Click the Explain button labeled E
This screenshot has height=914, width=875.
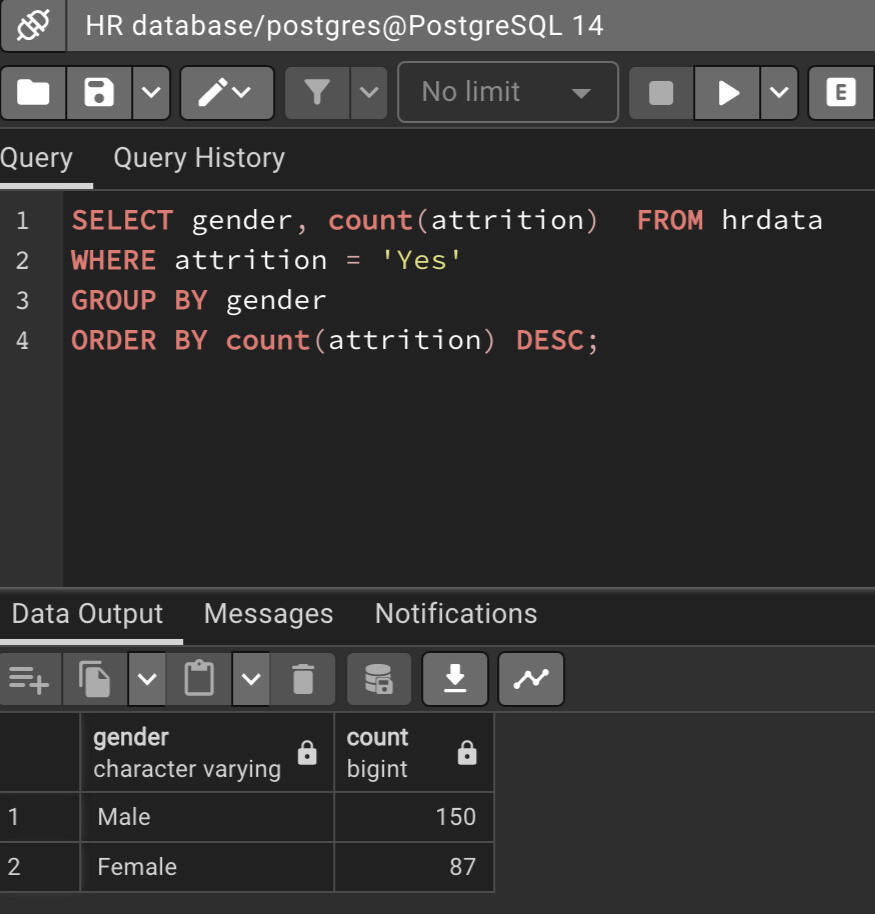point(841,93)
